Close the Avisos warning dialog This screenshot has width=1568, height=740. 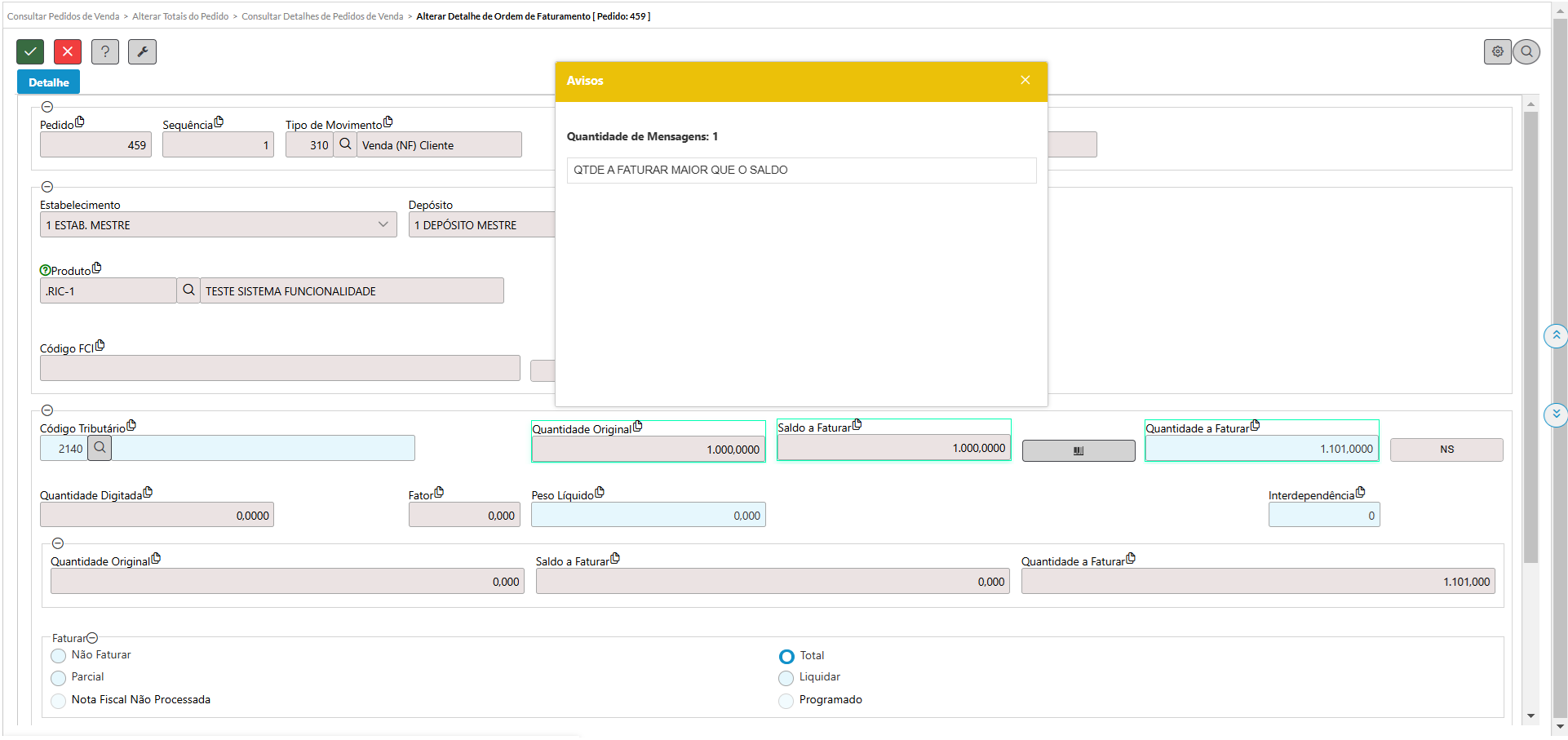[x=1025, y=80]
